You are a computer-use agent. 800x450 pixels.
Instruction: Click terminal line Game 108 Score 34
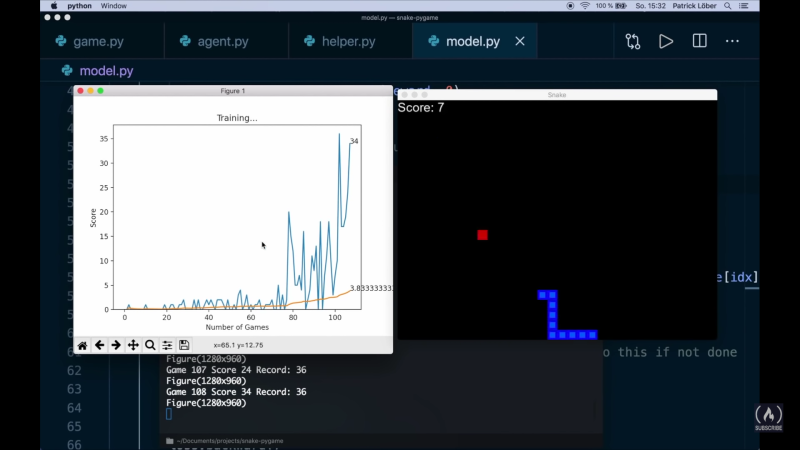[x=236, y=392]
